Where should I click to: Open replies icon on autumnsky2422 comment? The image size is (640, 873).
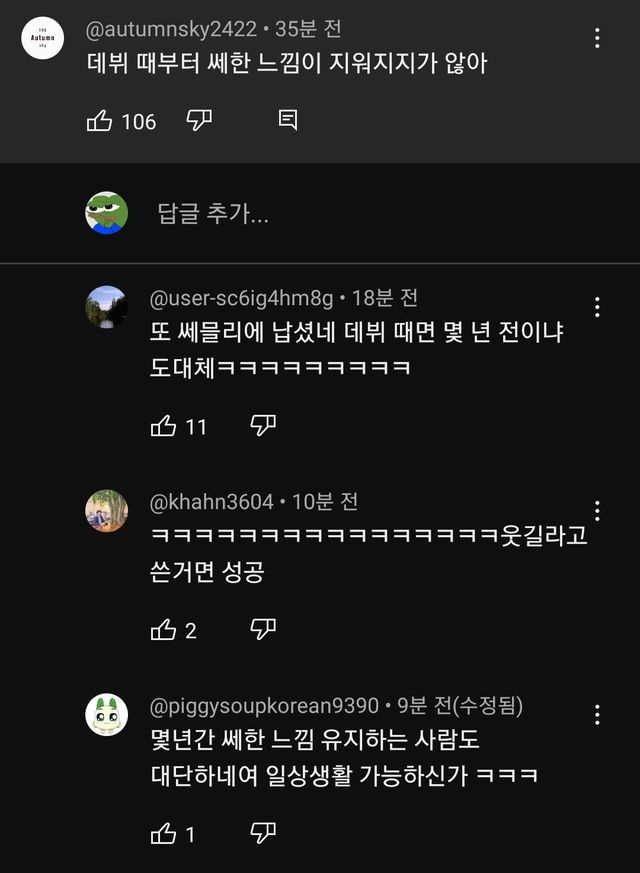click(287, 121)
